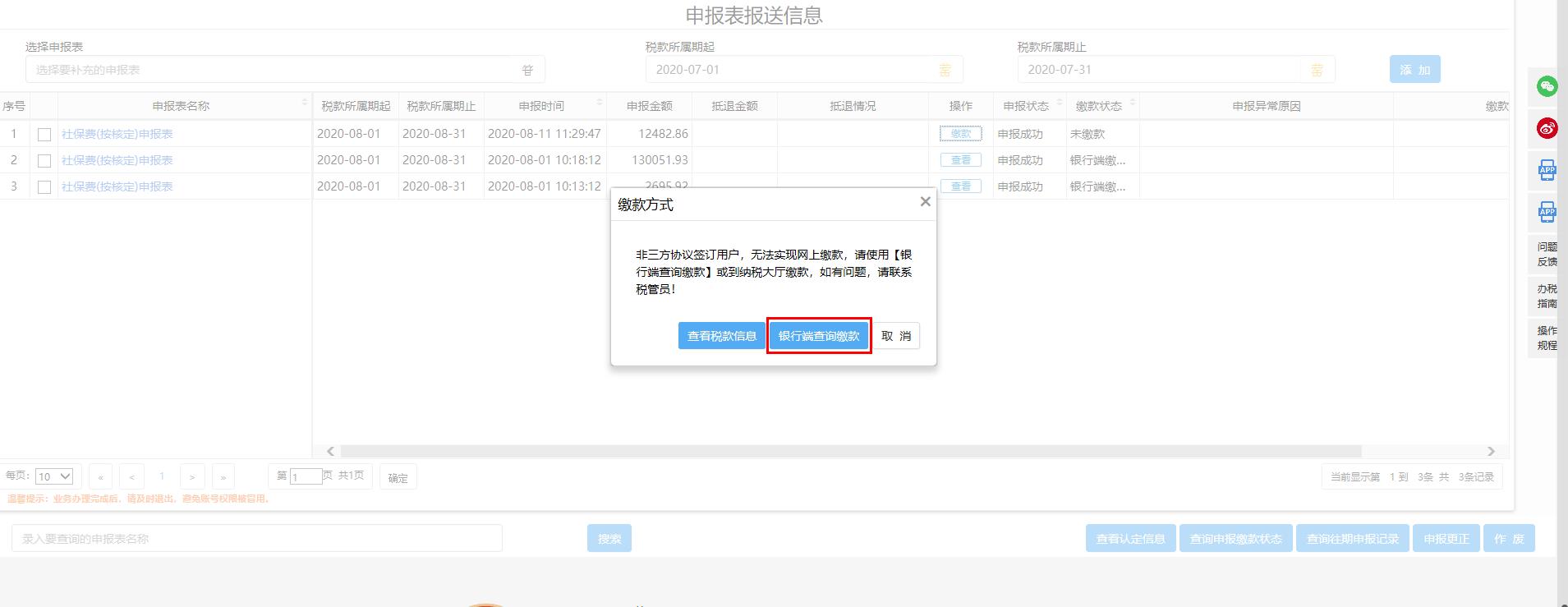Click the 查询申报缴款状态 button
Viewport: 1568px width, 607px height.
[1236, 538]
